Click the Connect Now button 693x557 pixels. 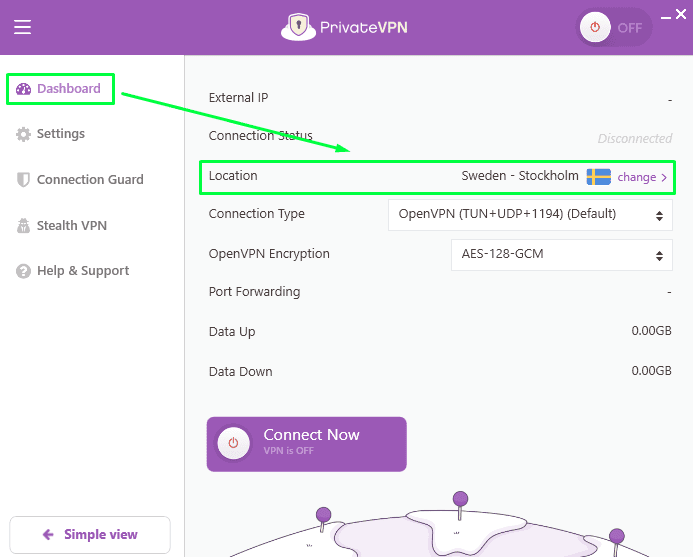coord(306,444)
